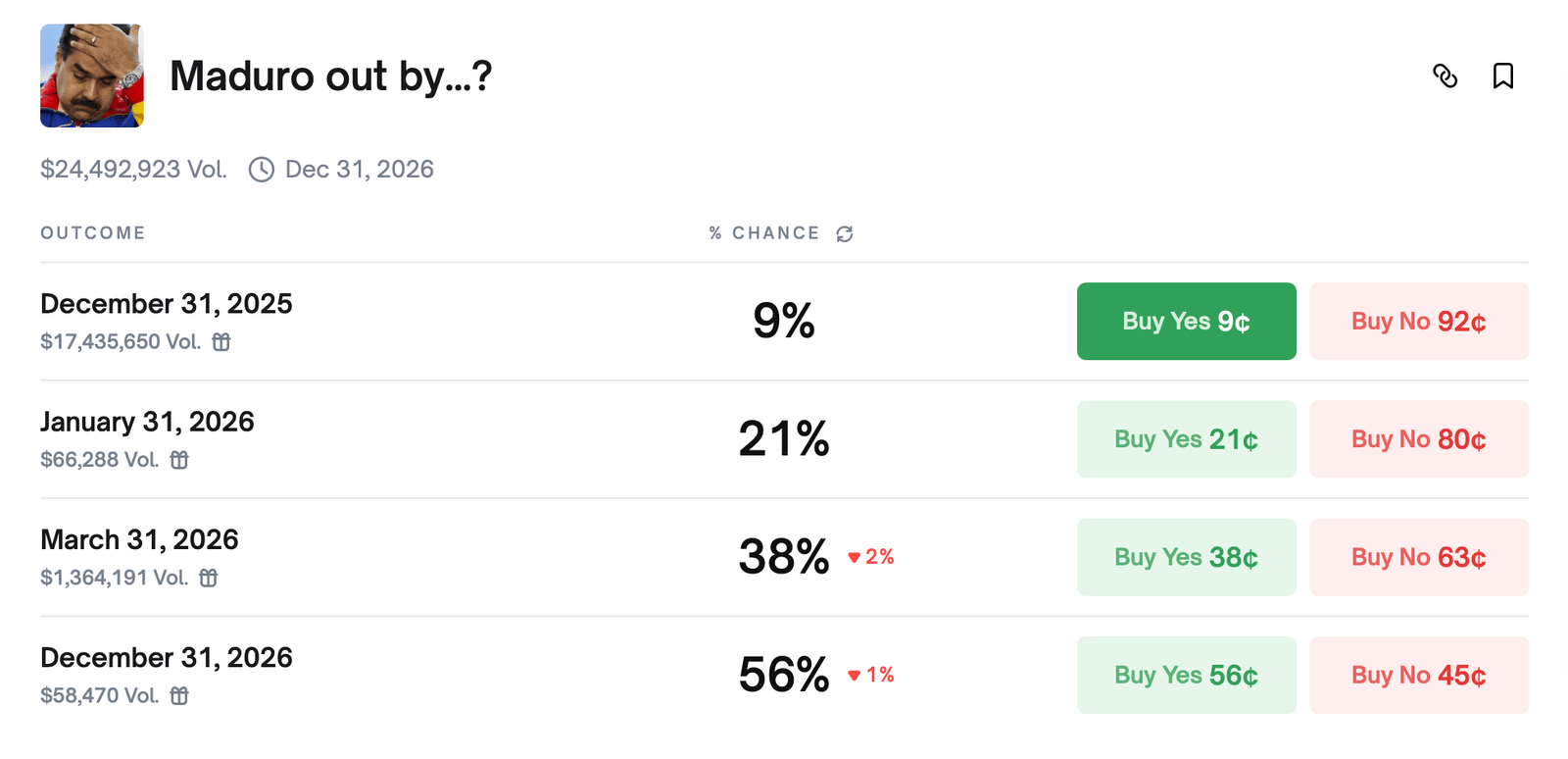The height and width of the screenshot is (759, 1568).
Task: Click the refresh icon beside % CHANCE
Action: (844, 233)
